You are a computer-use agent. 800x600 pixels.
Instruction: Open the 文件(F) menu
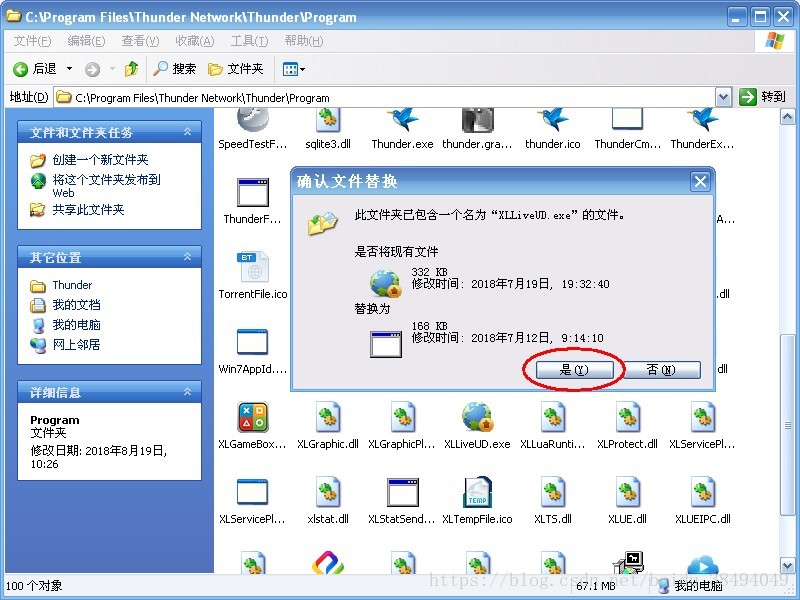point(32,41)
